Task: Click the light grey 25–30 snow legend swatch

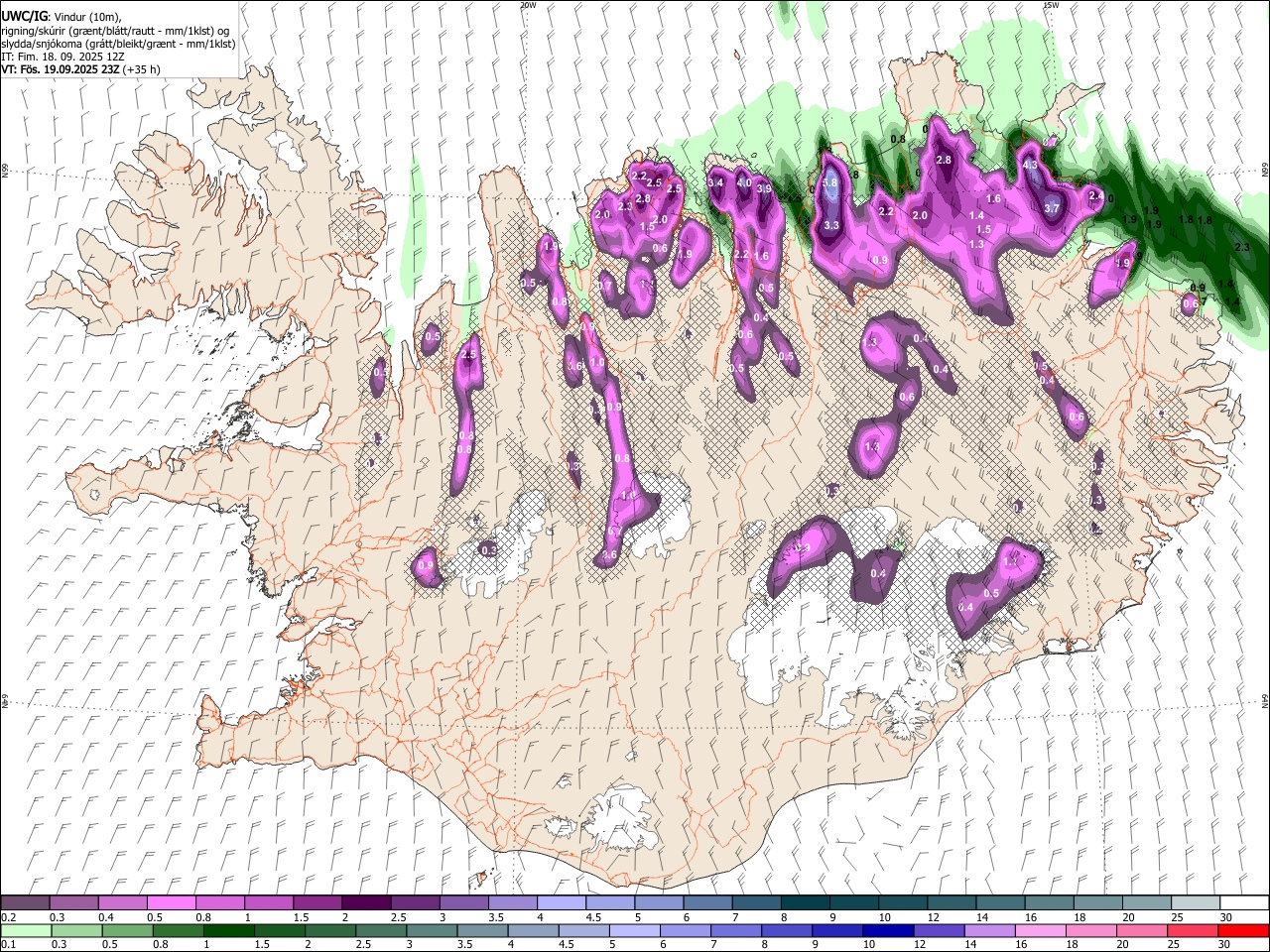Action: 1196,903
